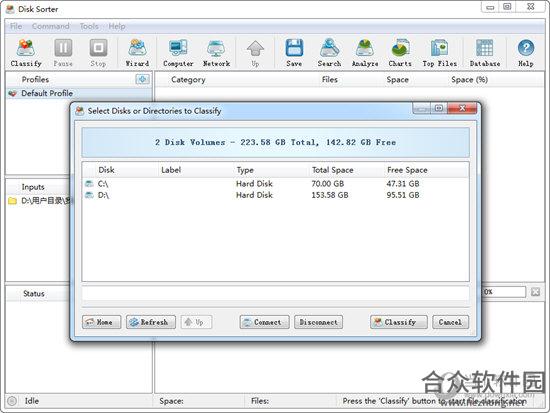Open the Top Files tool
The height and width of the screenshot is (413, 550).
440,53
